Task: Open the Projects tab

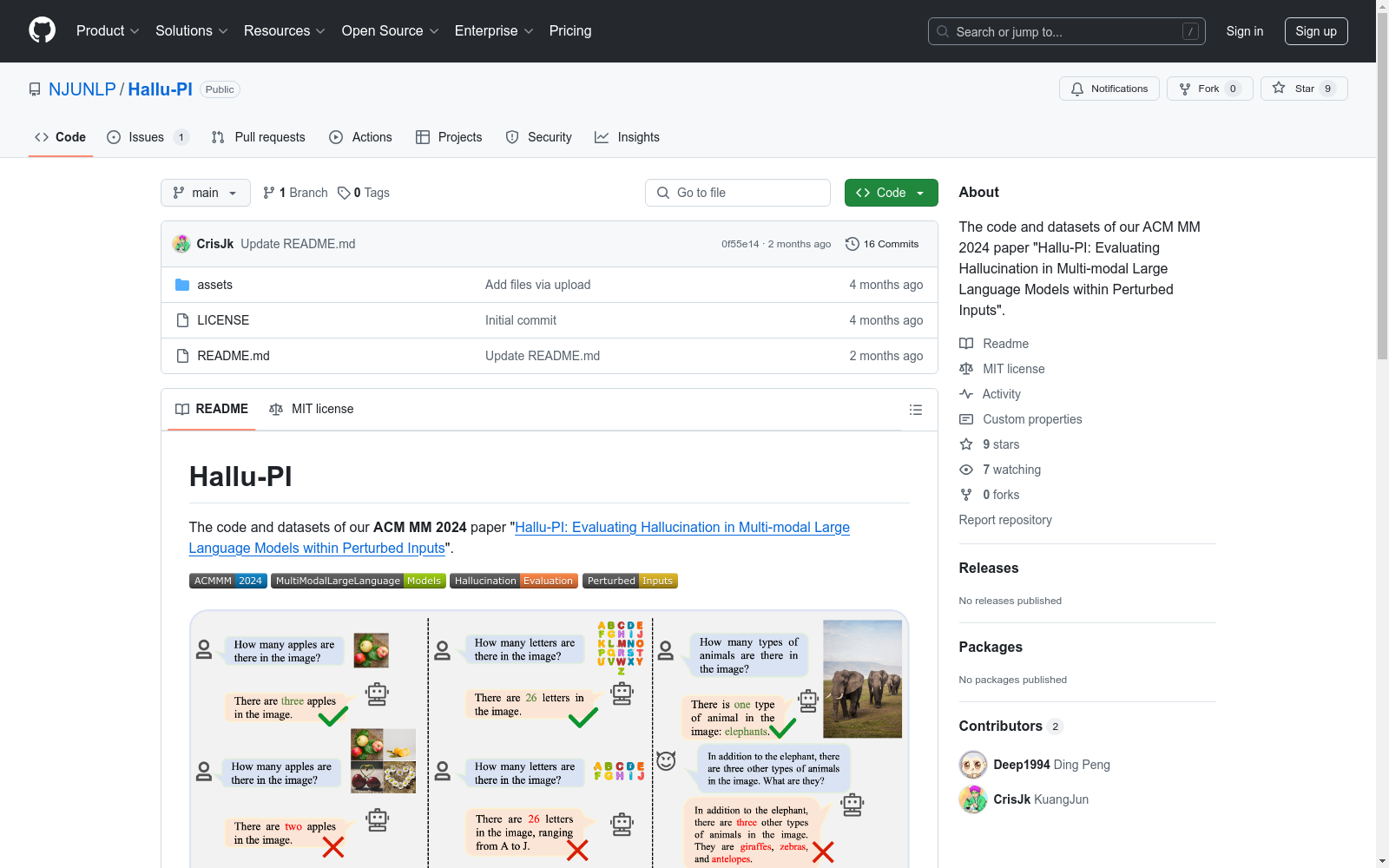Action: pos(449,137)
